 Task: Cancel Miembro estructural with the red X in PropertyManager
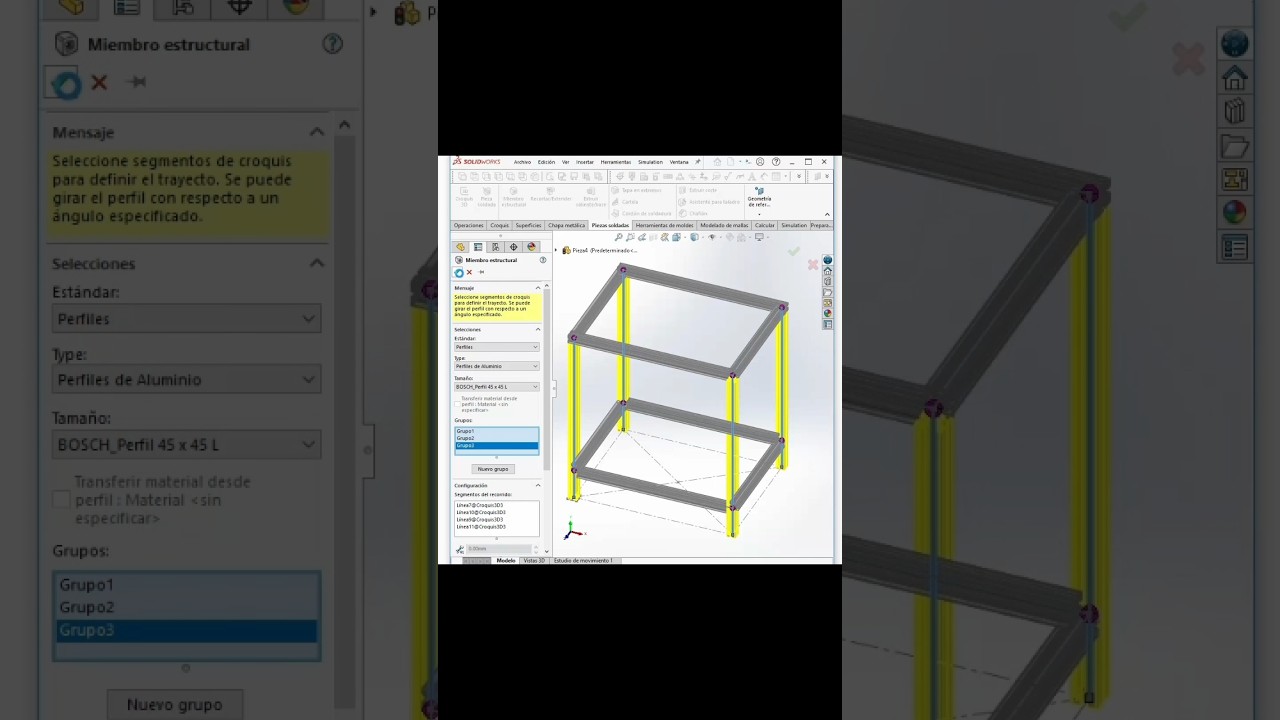tap(469, 273)
